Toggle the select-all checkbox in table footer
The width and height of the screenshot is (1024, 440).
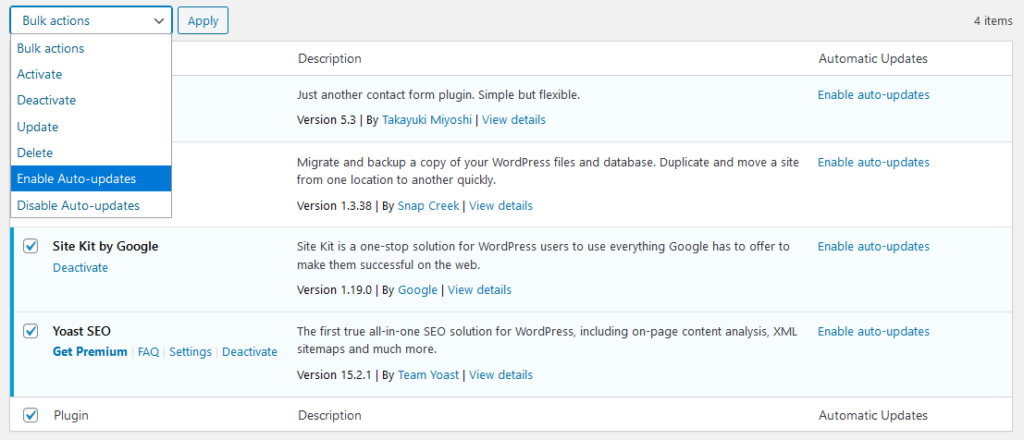coord(31,415)
